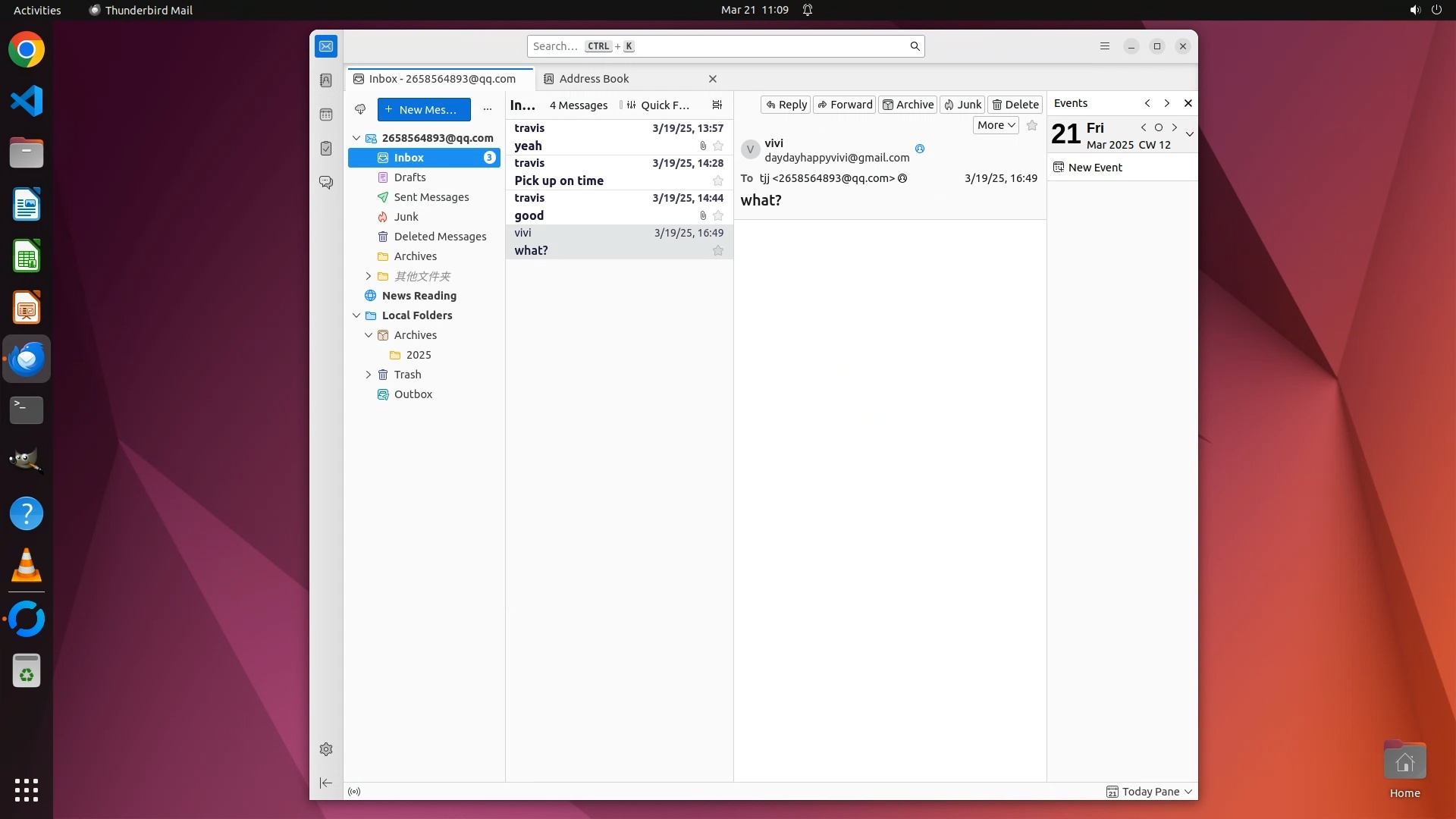Open the Address Book space icon

click(x=326, y=80)
